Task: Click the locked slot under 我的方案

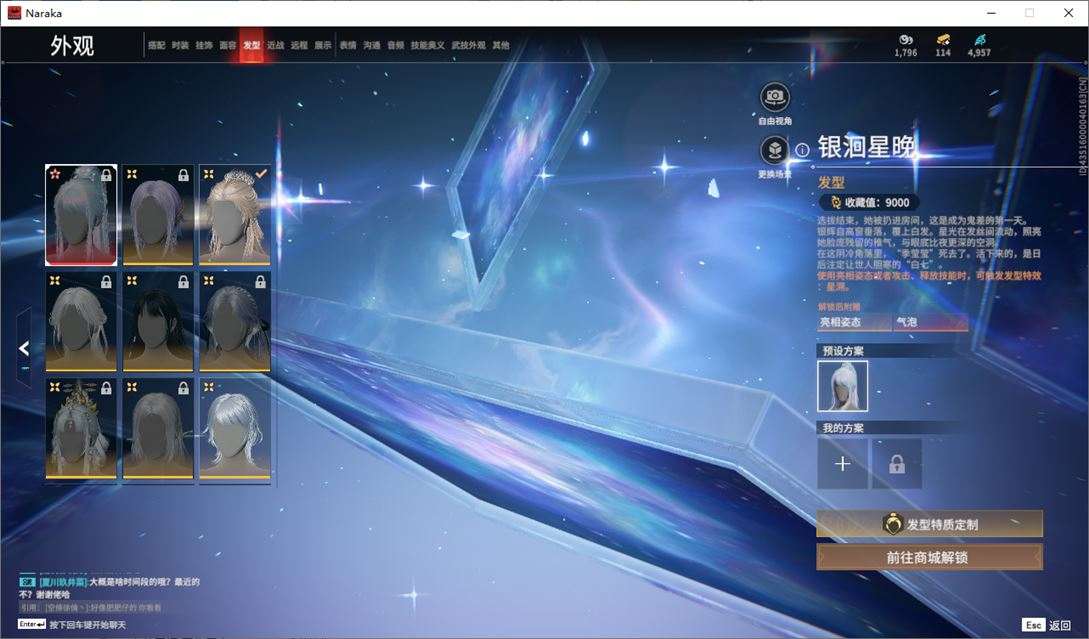Action: click(x=897, y=463)
